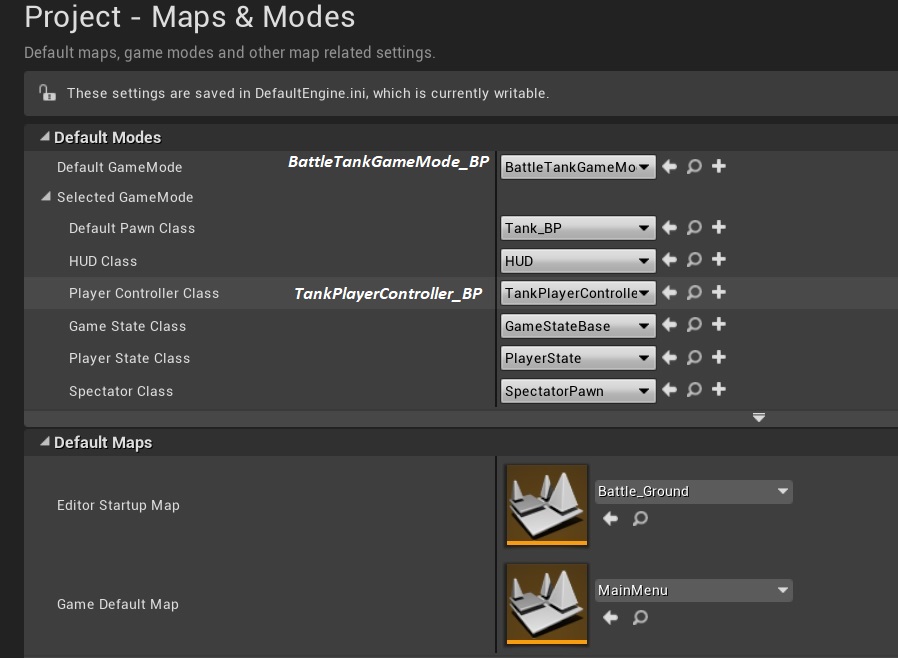
Task: Open the MainMenu default map dropdown
Action: pos(693,590)
